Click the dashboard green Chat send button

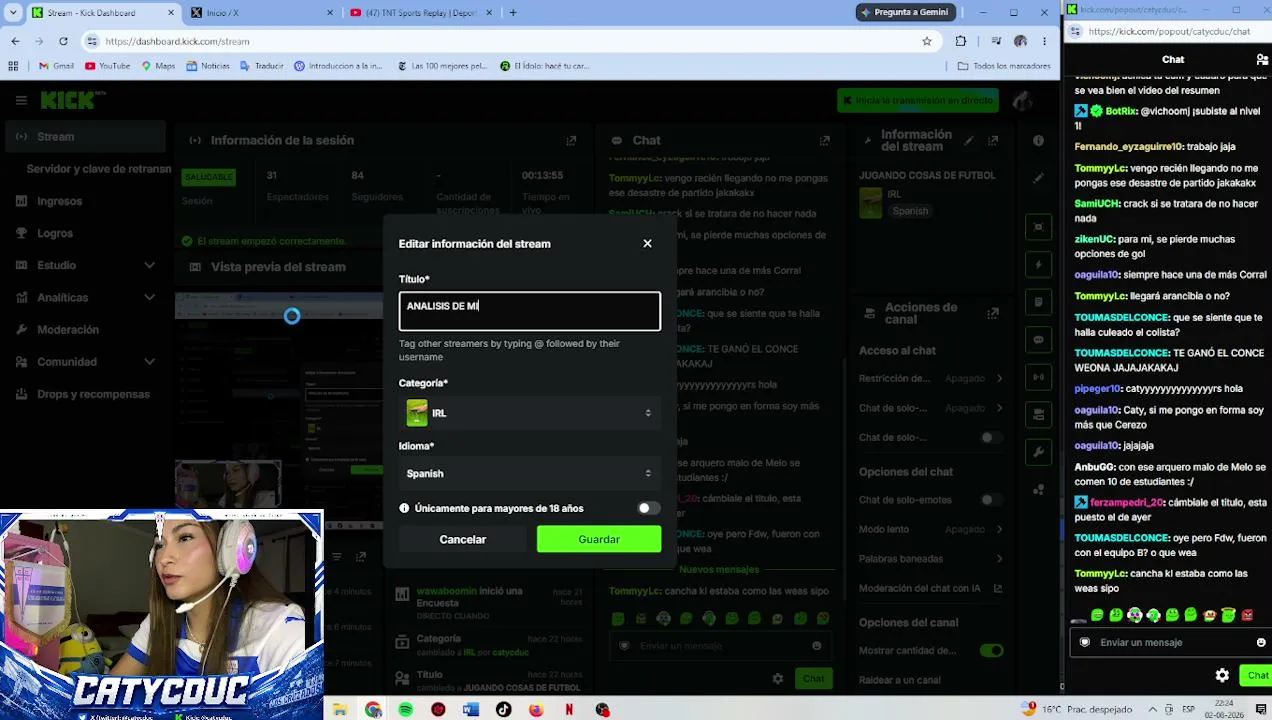pos(813,678)
